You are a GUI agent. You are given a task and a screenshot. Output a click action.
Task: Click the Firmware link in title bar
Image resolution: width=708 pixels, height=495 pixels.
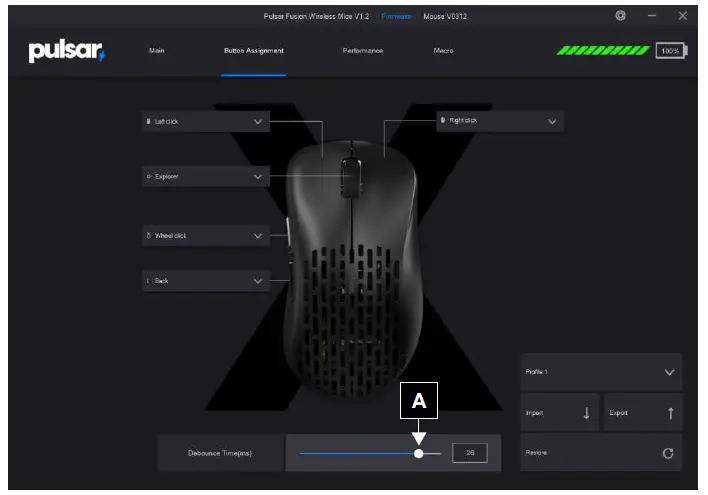(x=396, y=16)
